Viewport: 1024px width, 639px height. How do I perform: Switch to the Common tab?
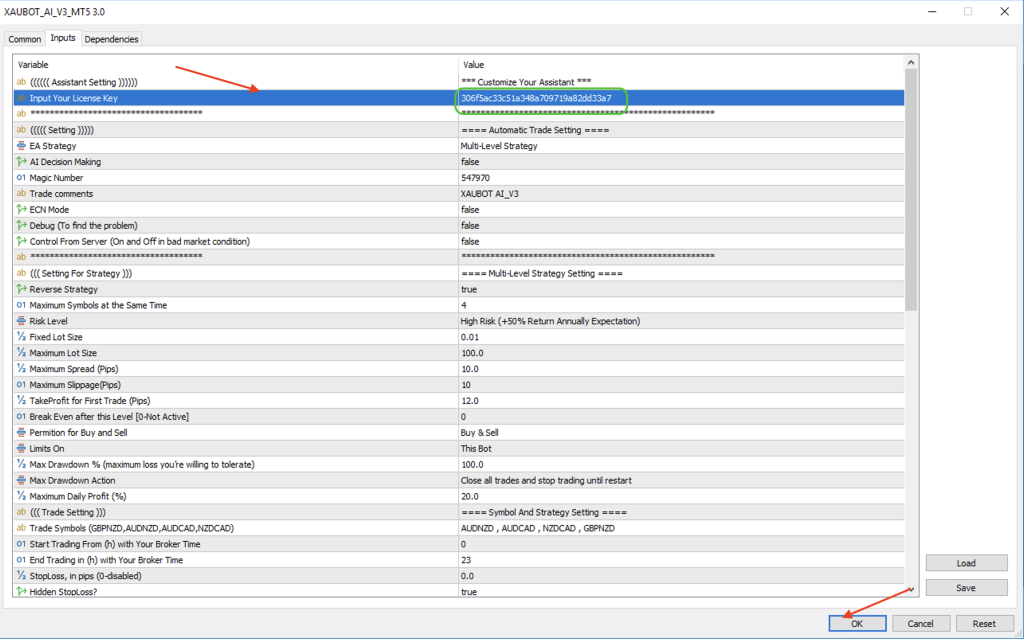point(24,38)
